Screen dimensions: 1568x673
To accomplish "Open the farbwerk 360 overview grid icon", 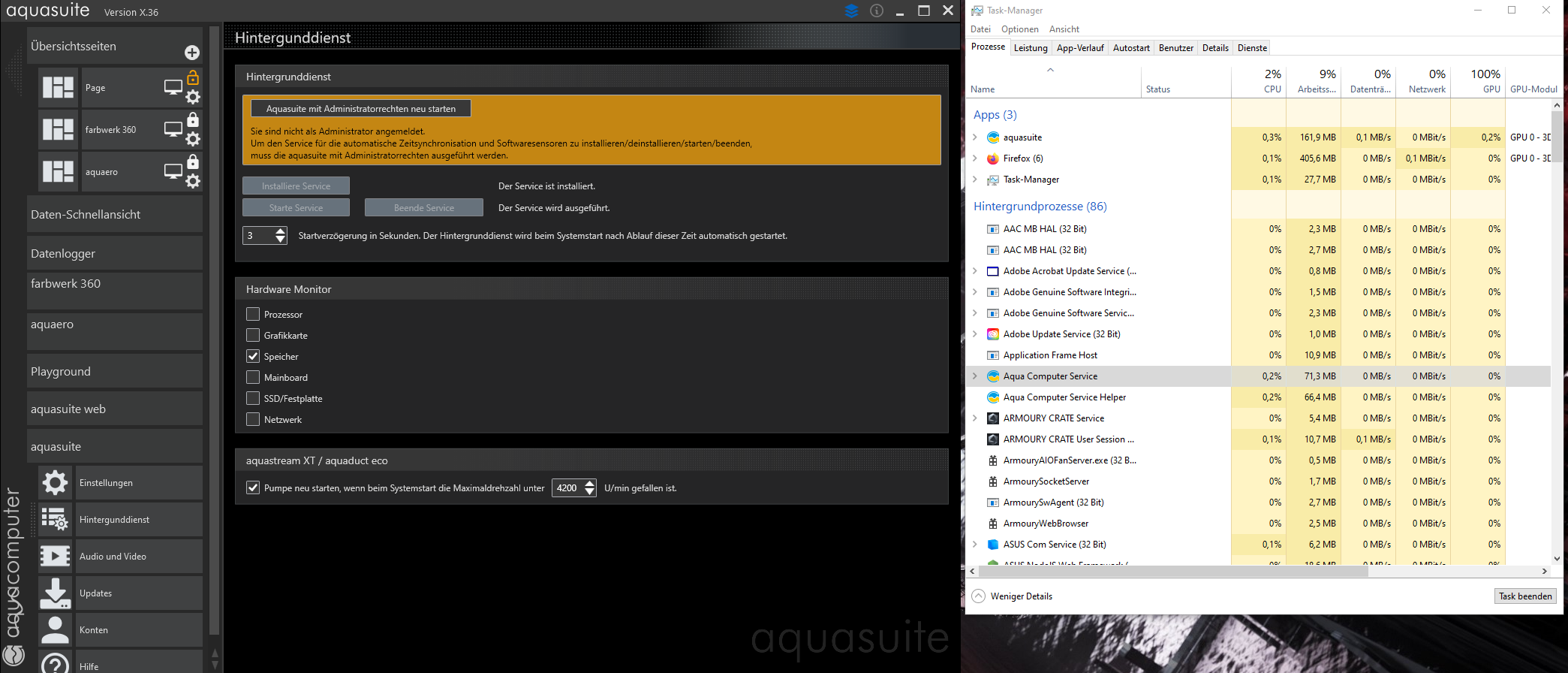I will (x=58, y=129).
